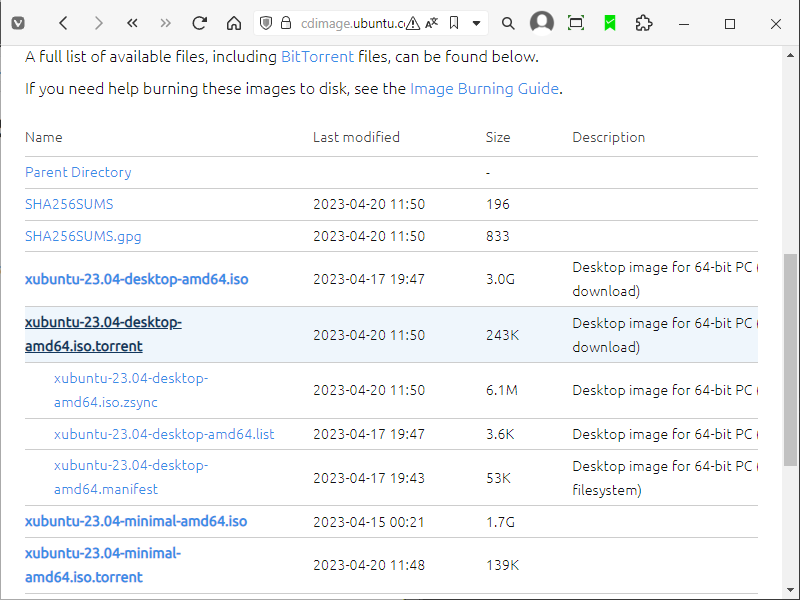Open the Vivaldi menu button
The height and width of the screenshot is (600, 800).
tap(18, 23)
